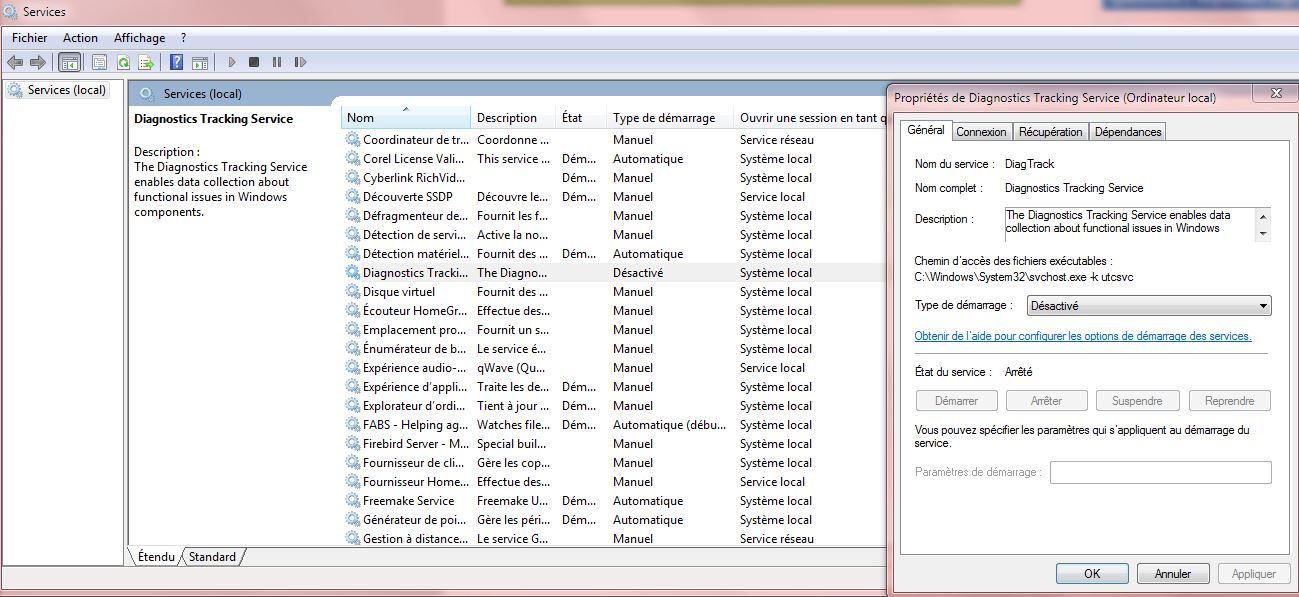Switch to the Connexion tab
The height and width of the screenshot is (597, 1299).
tap(982, 132)
